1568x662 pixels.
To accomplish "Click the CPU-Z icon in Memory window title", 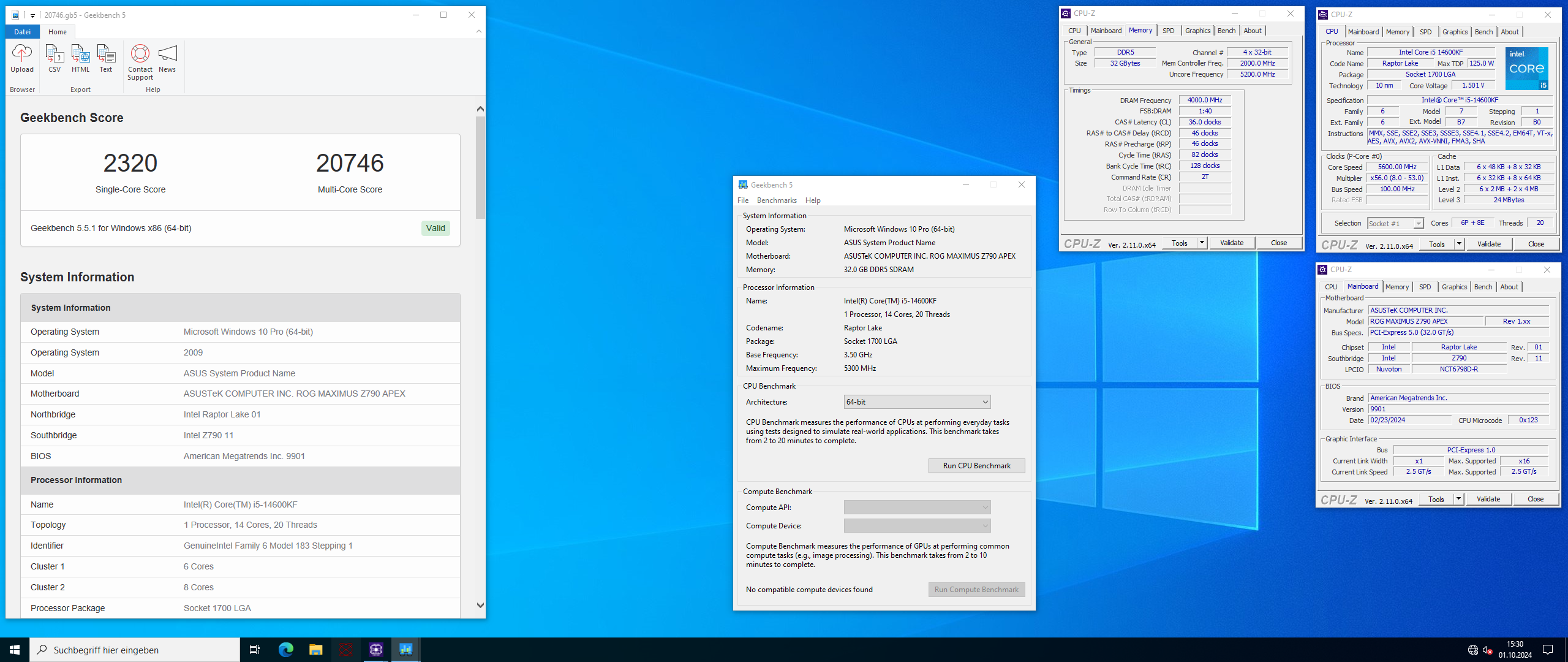I will point(1066,13).
